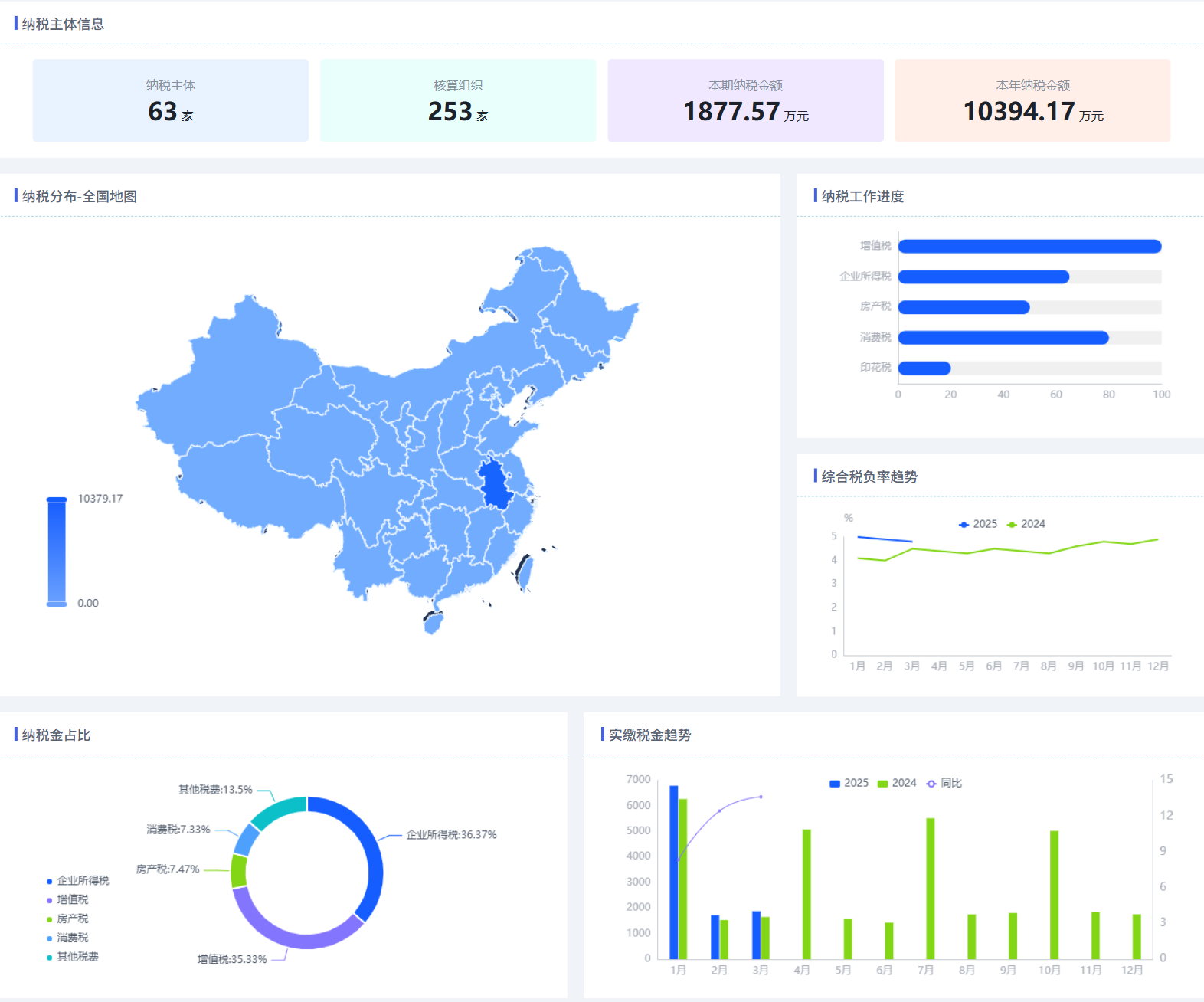The width and height of the screenshot is (1204, 1002).
Task: Select top handle of map value slider
Action: coord(57,499)
